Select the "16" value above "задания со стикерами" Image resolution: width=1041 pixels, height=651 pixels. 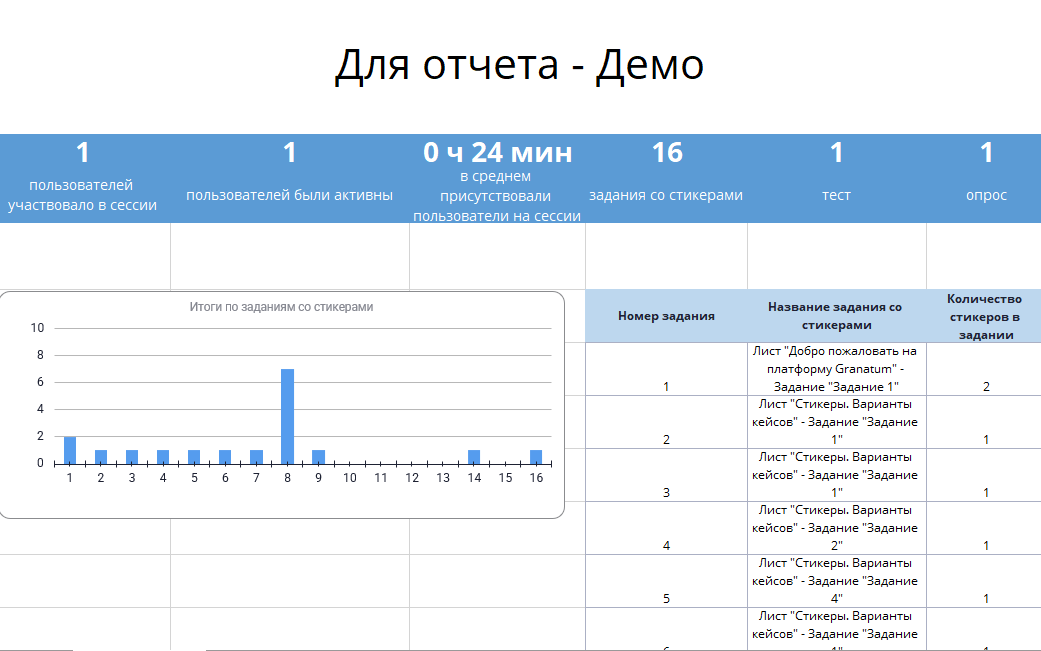pos(667,153)
